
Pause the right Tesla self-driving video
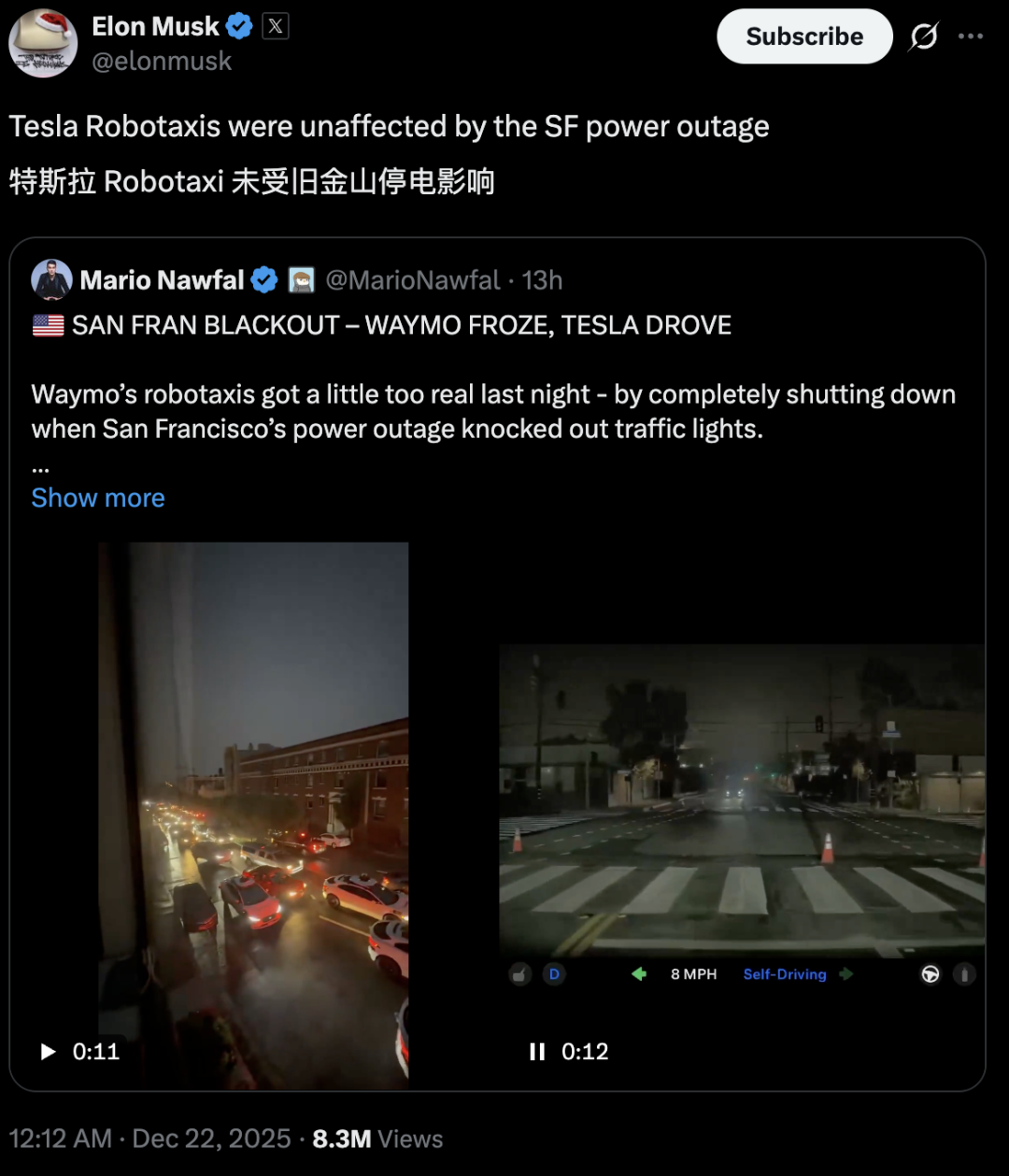[537, 1052]
